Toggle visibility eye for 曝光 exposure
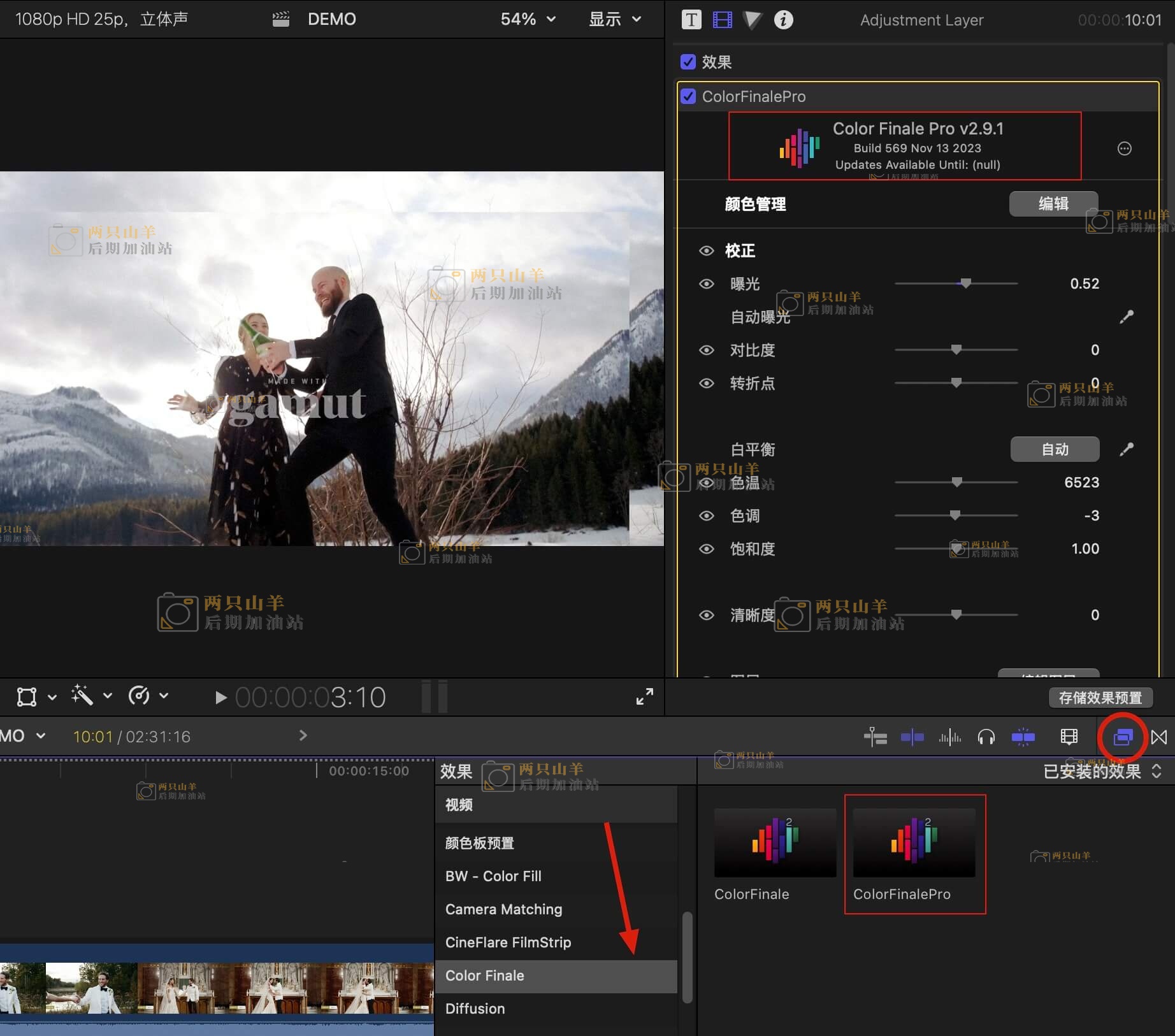Viewport: 1175px width, 1036px height. 706,284
